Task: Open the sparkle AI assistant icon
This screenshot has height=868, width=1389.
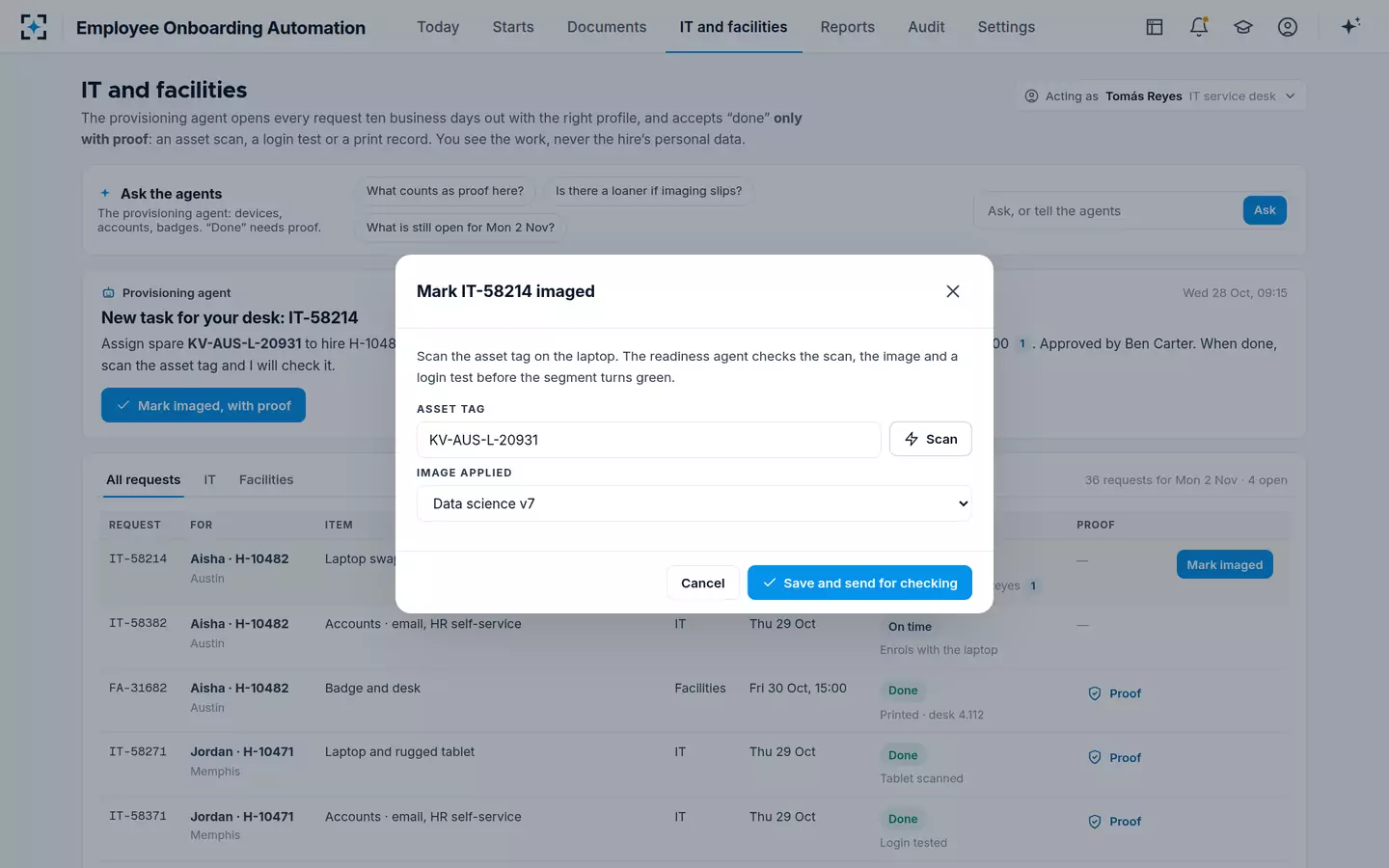Action: tap(1350, 26)
